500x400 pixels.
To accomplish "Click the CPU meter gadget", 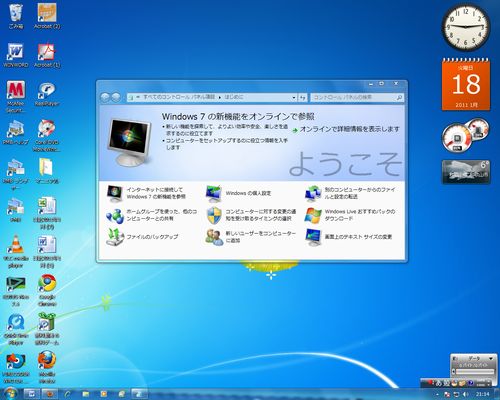I will point(466,135).
